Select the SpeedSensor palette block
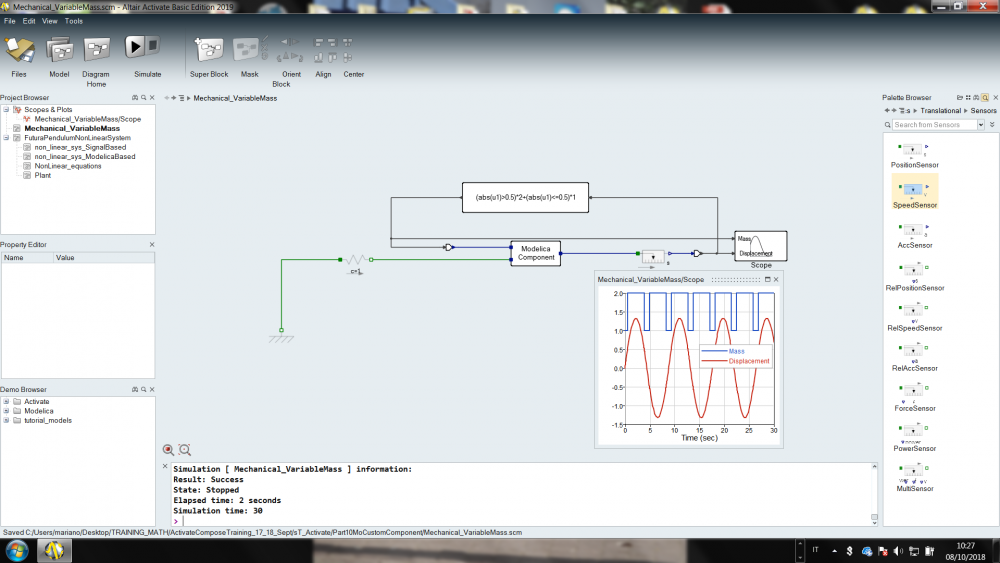This screenshot has width=1000, height=563. [915, 193]
